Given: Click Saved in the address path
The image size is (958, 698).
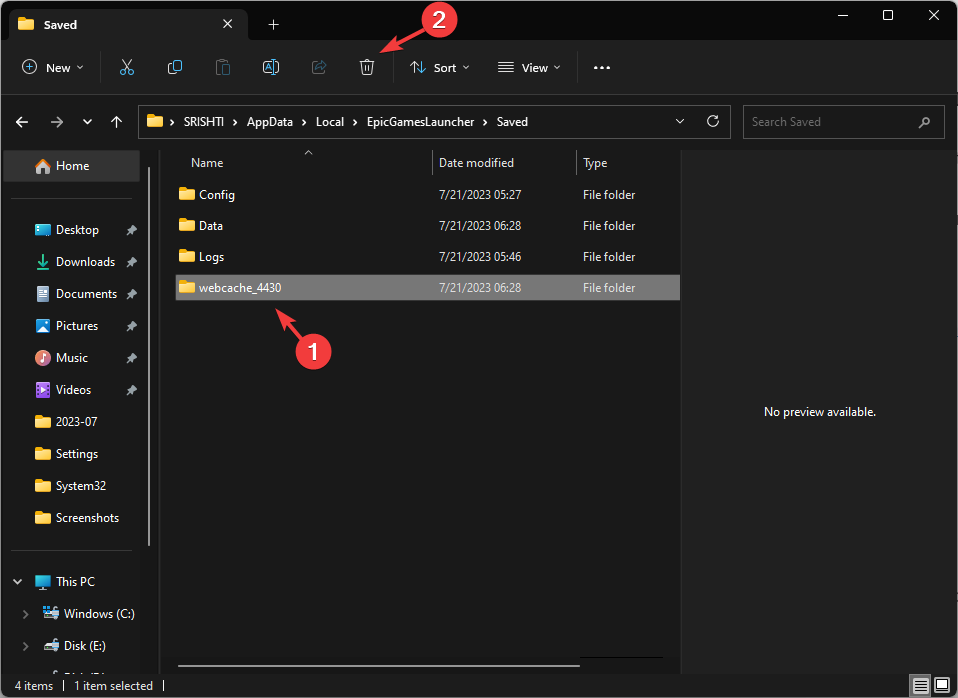Looking at the screenshot, I should (x=512, y=122).
